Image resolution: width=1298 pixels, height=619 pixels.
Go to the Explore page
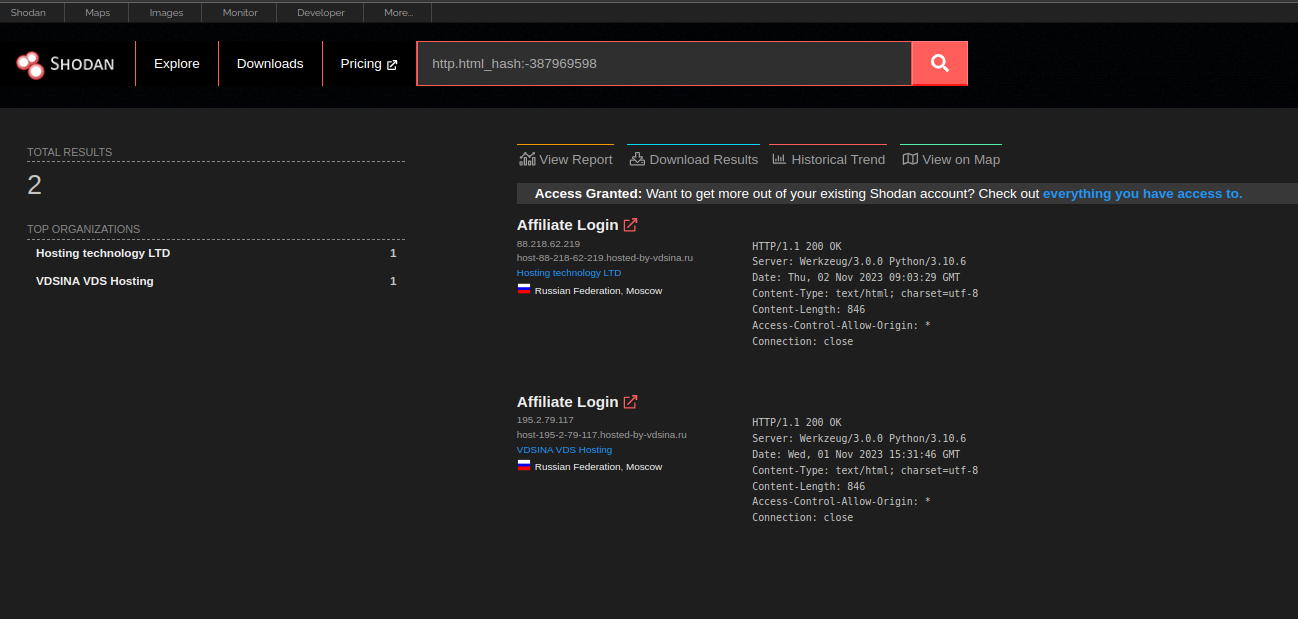pos(177,63)
